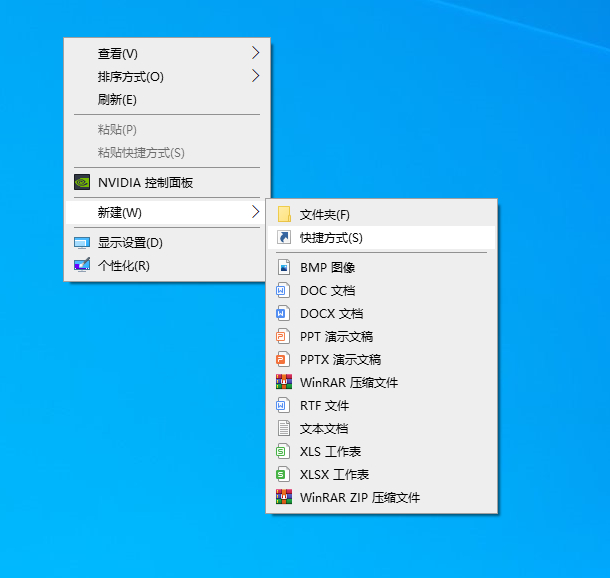Click the WinRAR archive books icon
Viewport: 610px width, 578px height.
(x=284, y=382)
